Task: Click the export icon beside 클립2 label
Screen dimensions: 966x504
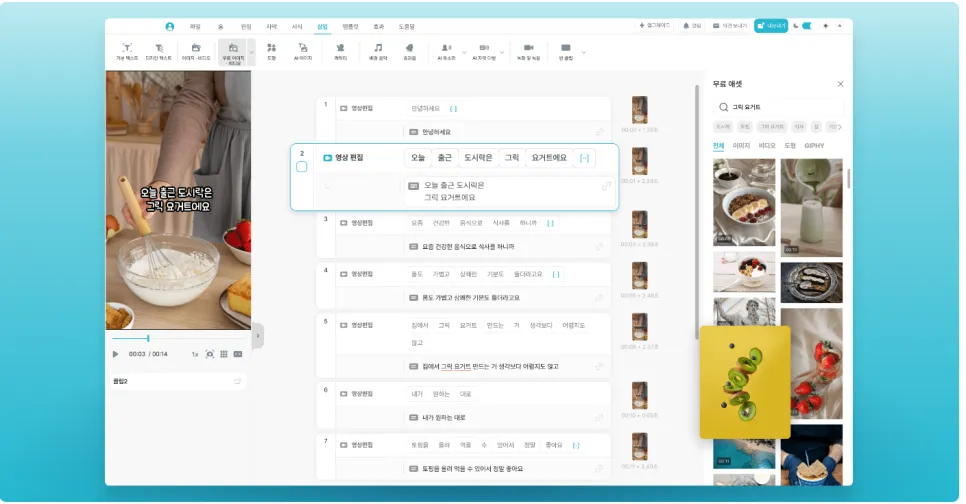Action: pyautogui.click(x=237, y=381)
